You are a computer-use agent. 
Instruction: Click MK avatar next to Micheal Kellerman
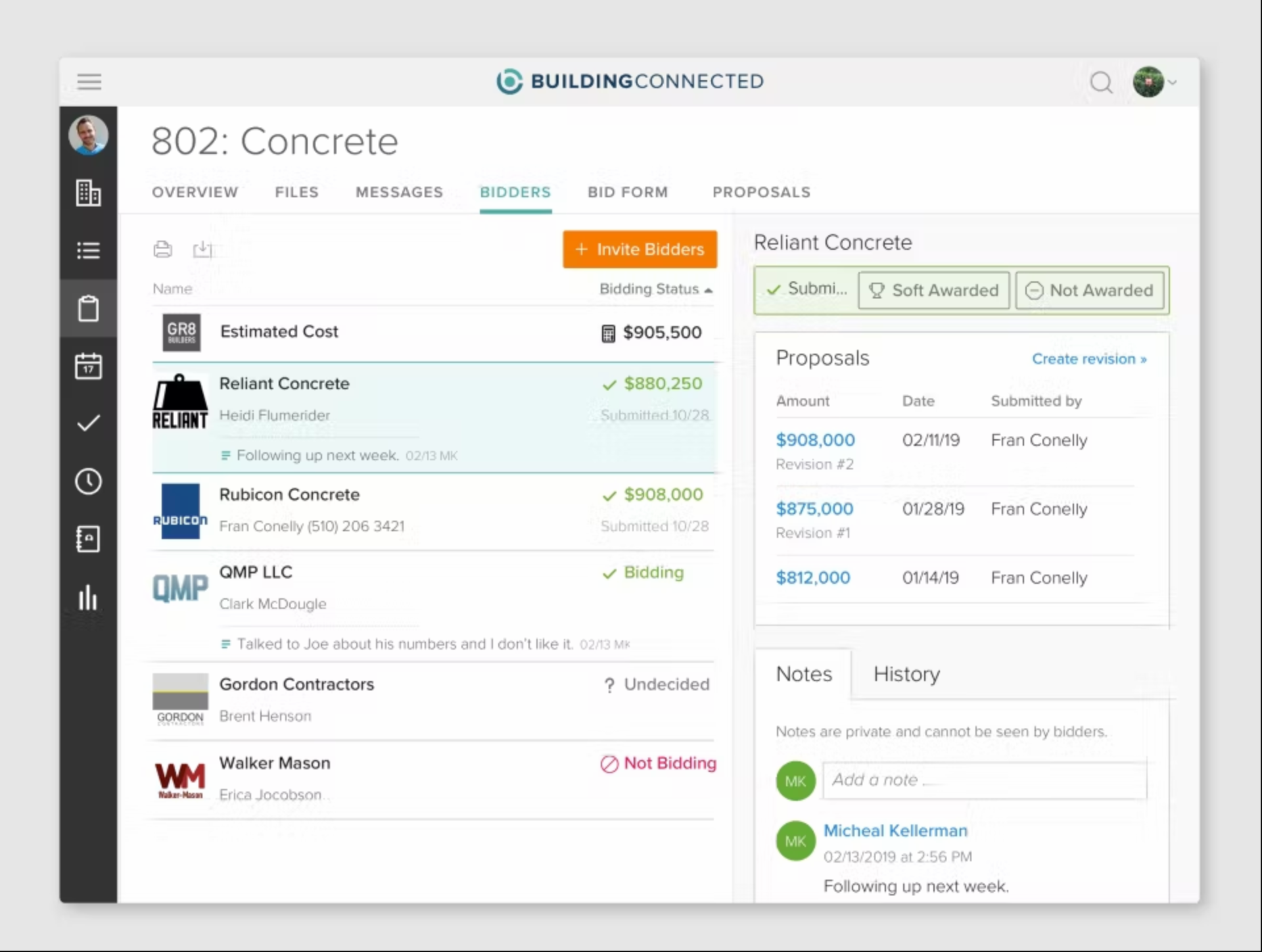tap(795, 841)
